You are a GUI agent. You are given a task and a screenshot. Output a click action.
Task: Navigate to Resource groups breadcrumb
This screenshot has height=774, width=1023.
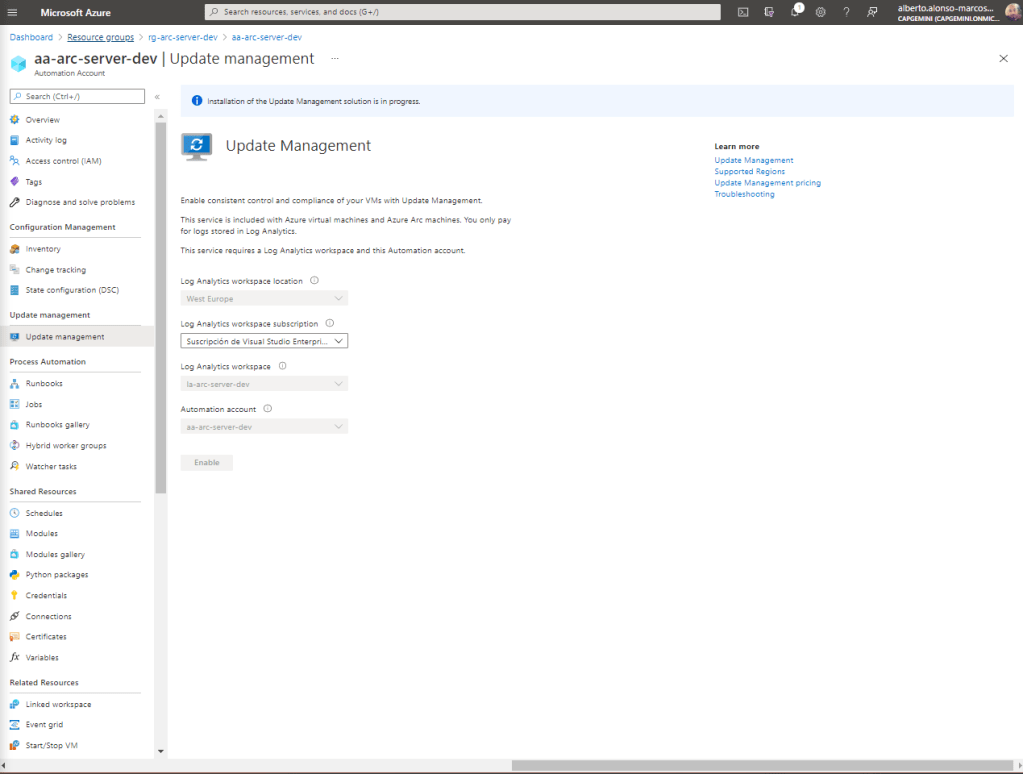[100, 37]
